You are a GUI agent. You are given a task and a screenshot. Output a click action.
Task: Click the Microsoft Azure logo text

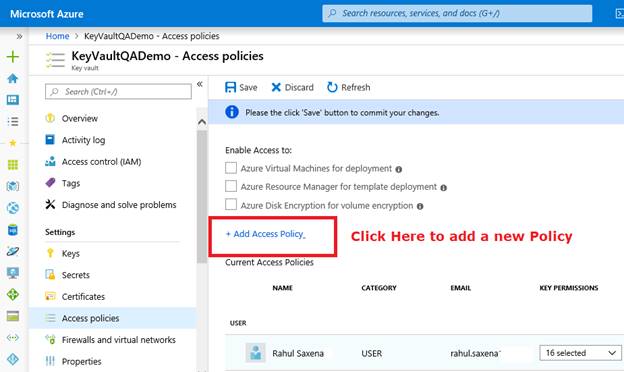tap(47, 14)
